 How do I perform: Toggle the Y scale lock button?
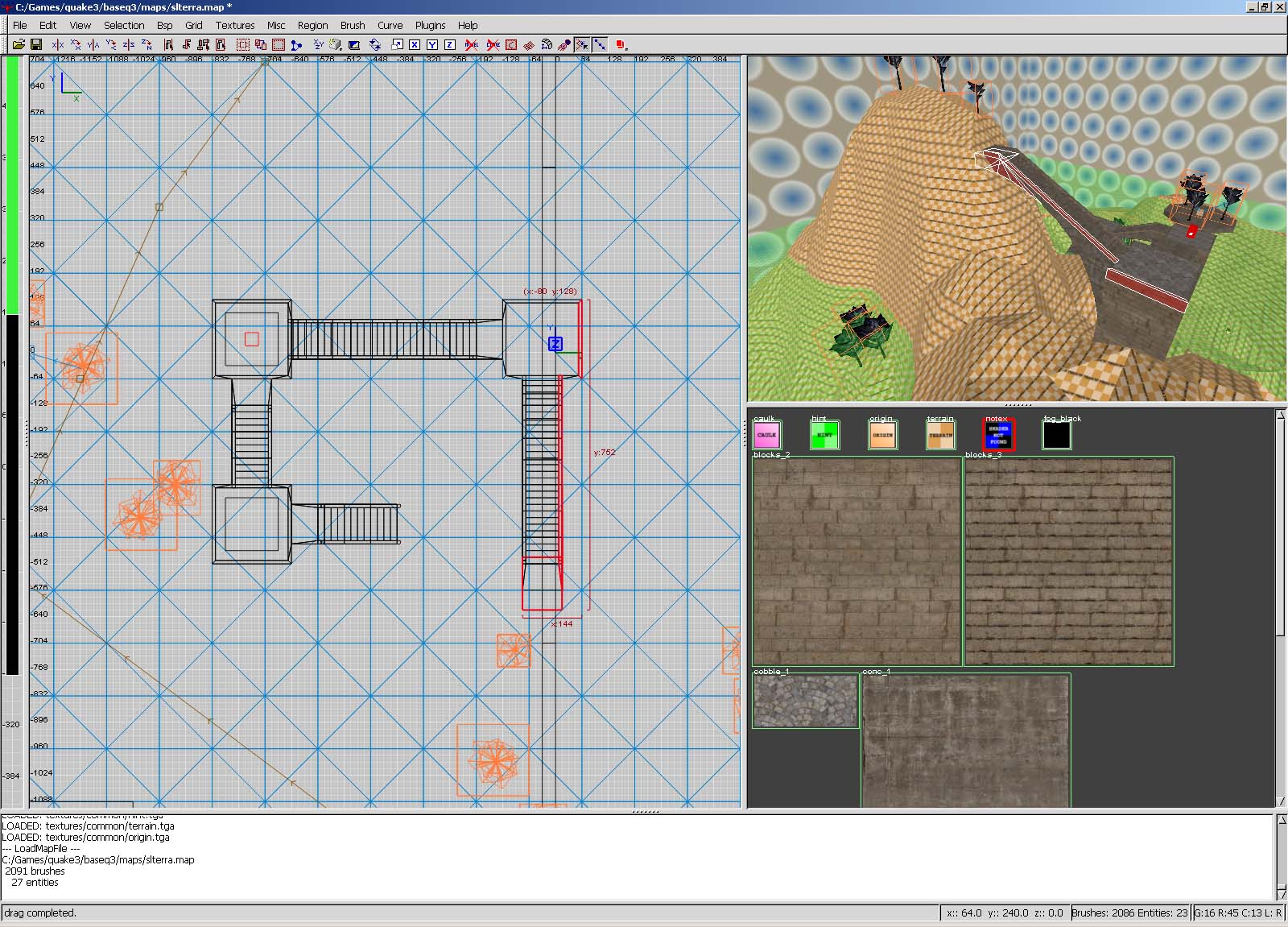432,45
